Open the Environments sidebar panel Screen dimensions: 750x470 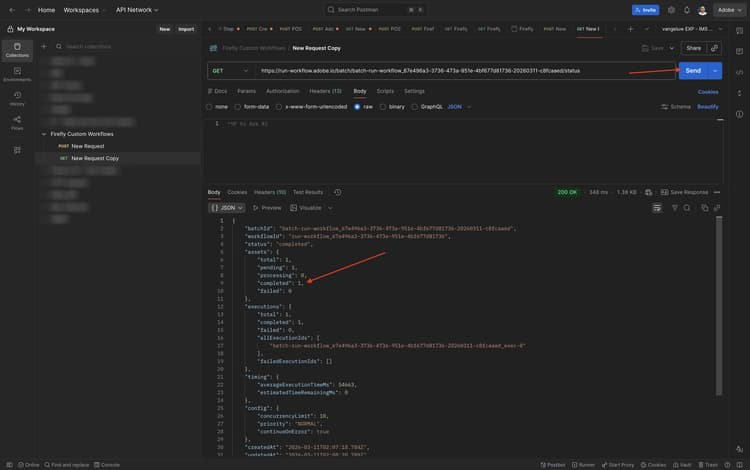pyautogui.click(x=17, y=74)
